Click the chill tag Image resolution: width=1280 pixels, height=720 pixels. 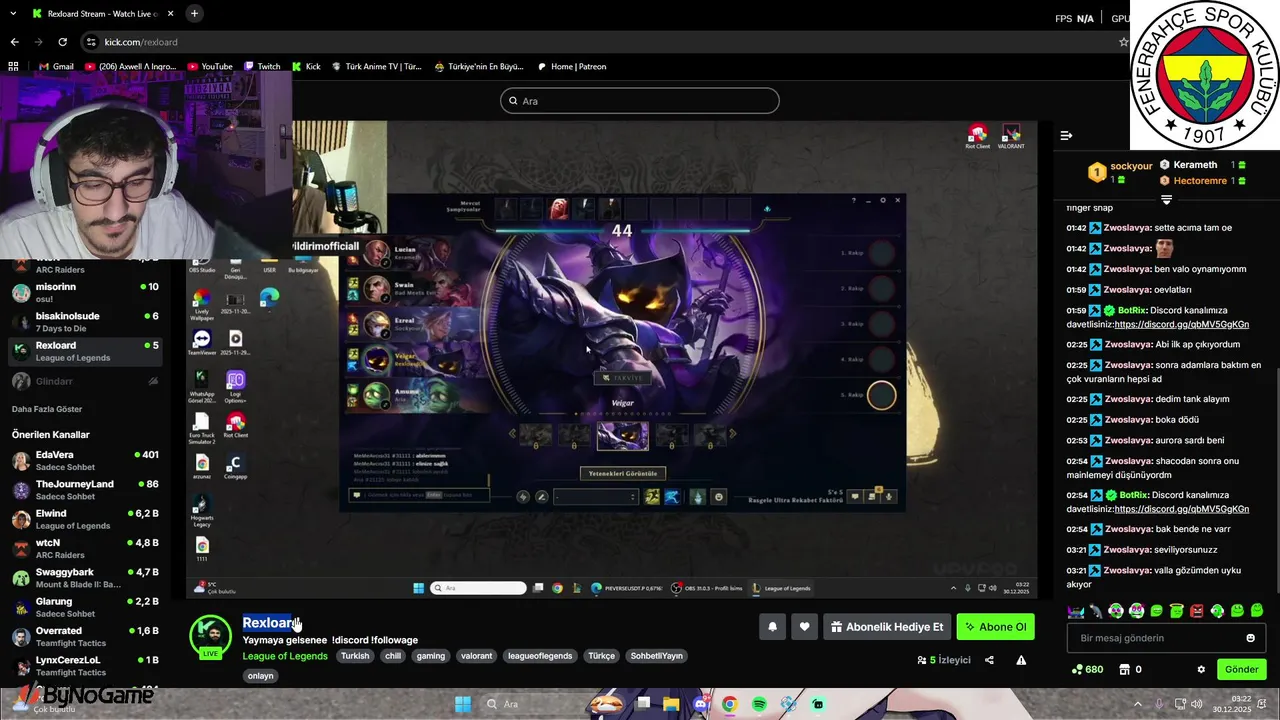coord(393,656)
